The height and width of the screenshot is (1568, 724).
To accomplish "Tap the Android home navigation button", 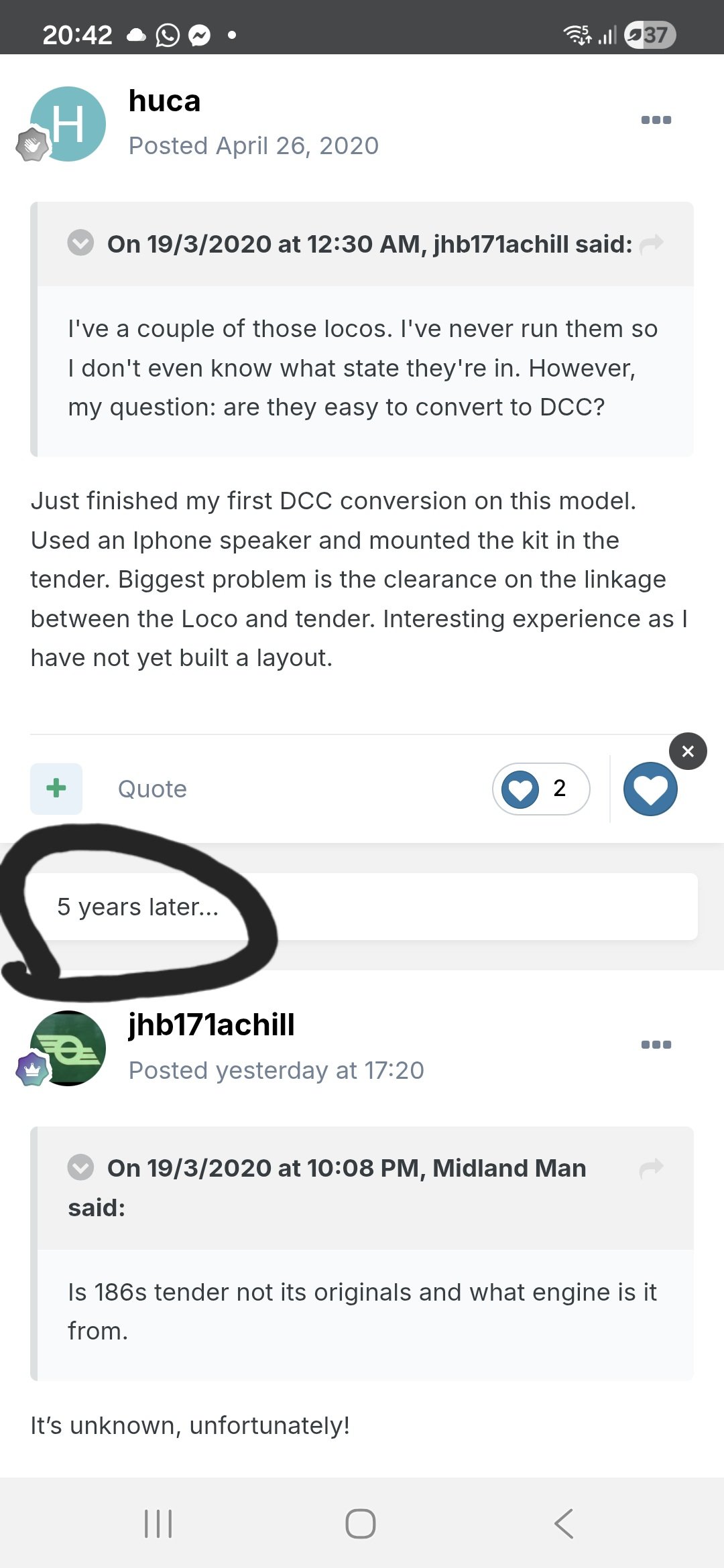I will point(361,1524).
